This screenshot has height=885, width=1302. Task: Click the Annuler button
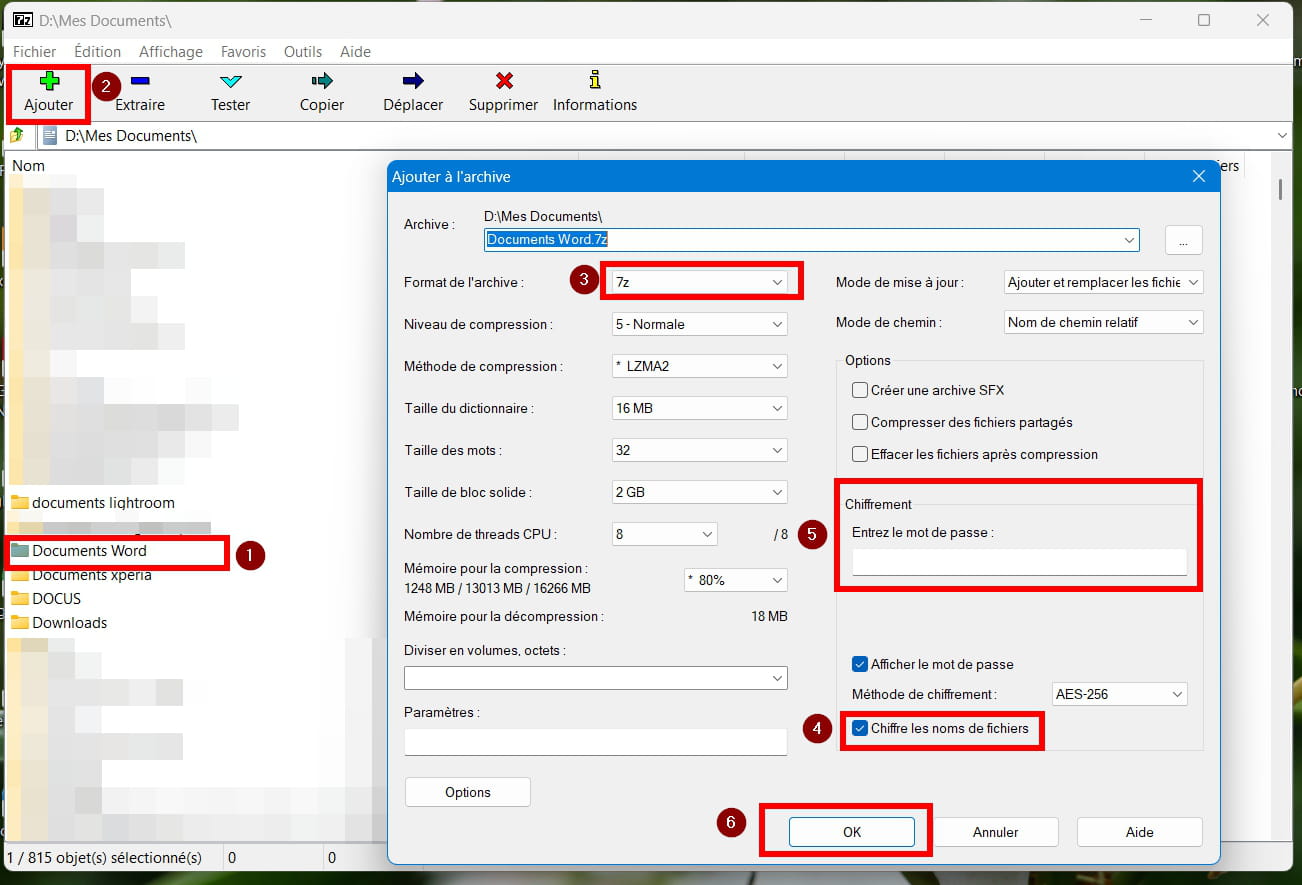(995, 832)
